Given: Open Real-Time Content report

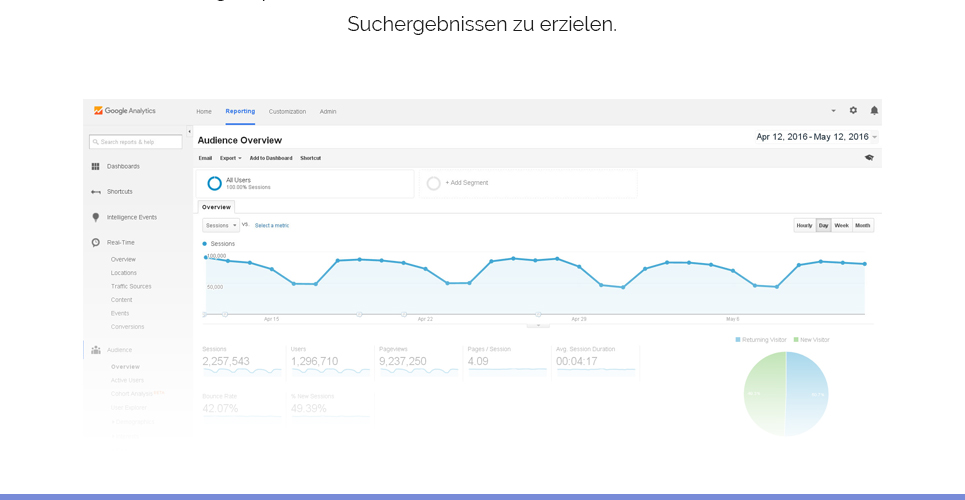Looking at the screenshot, I should [x=121, y=300].
